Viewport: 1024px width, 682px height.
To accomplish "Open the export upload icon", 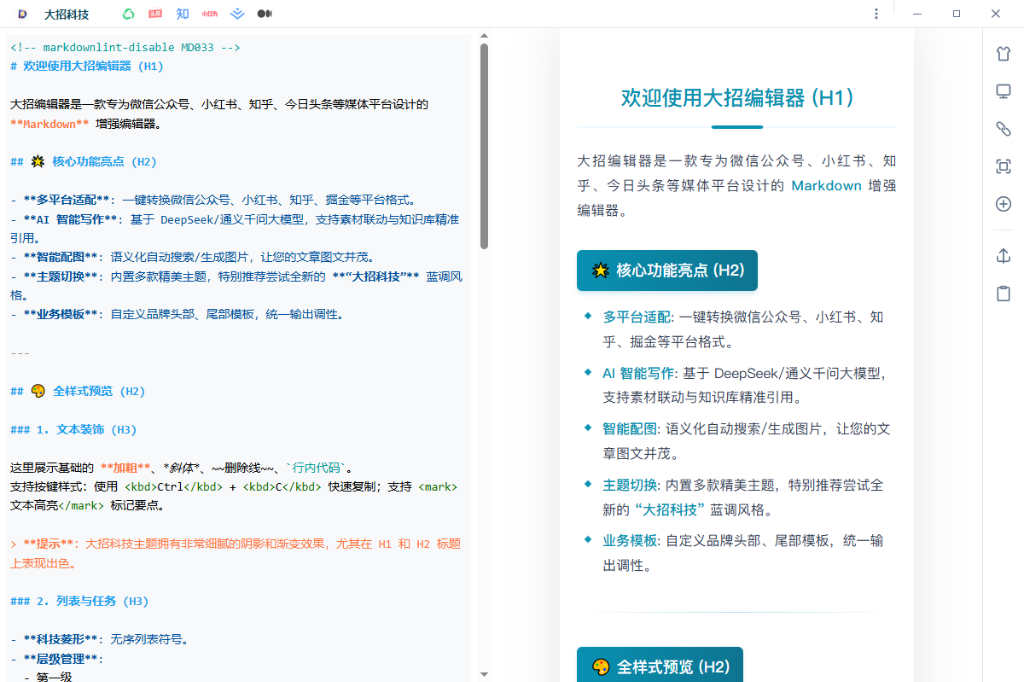I will point(1003,255).
